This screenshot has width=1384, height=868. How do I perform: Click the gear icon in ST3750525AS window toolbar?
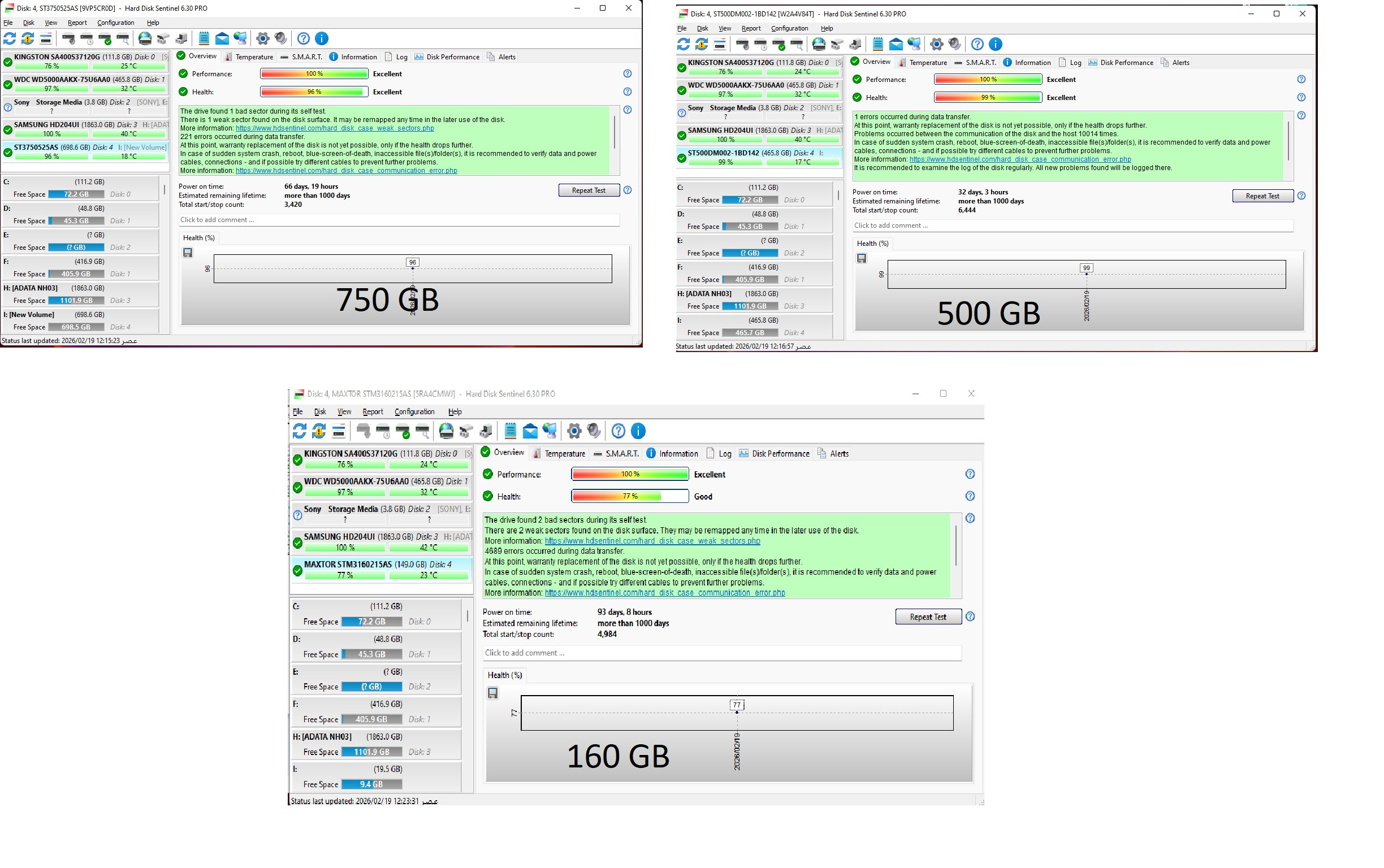(262, 38)
